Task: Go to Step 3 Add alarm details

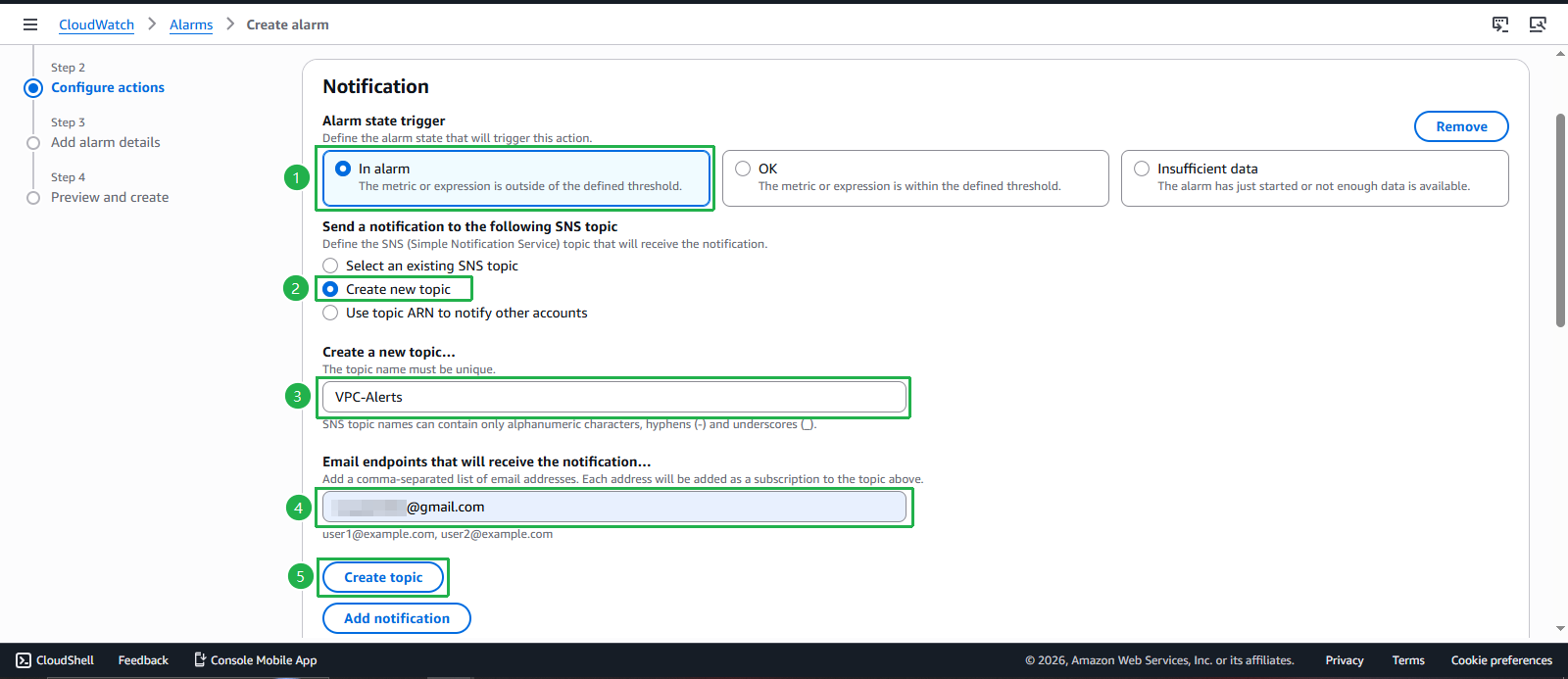Action: [106, 142]
